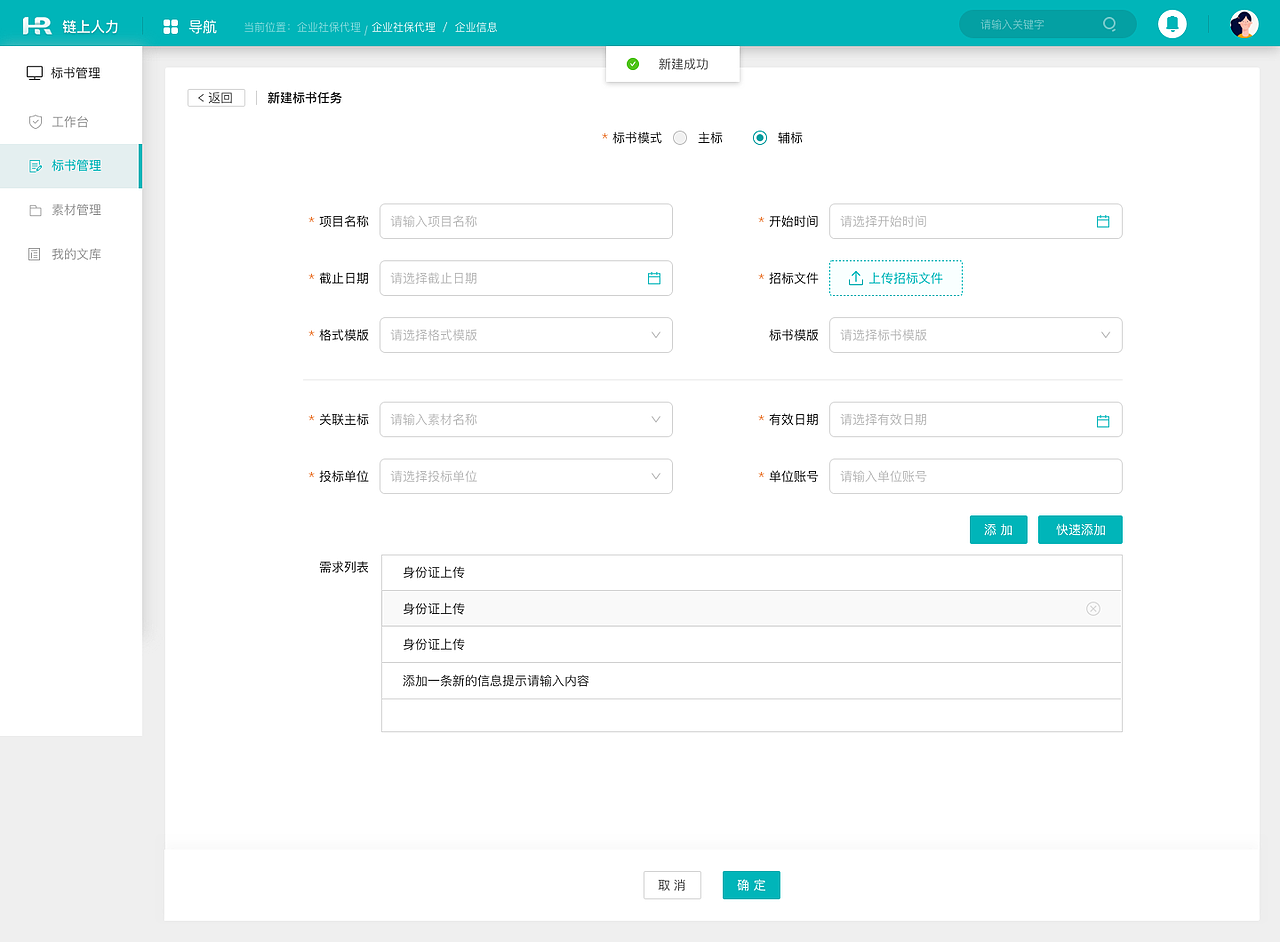Click the 导航 grid icon in the top bar

click(172, 24)
